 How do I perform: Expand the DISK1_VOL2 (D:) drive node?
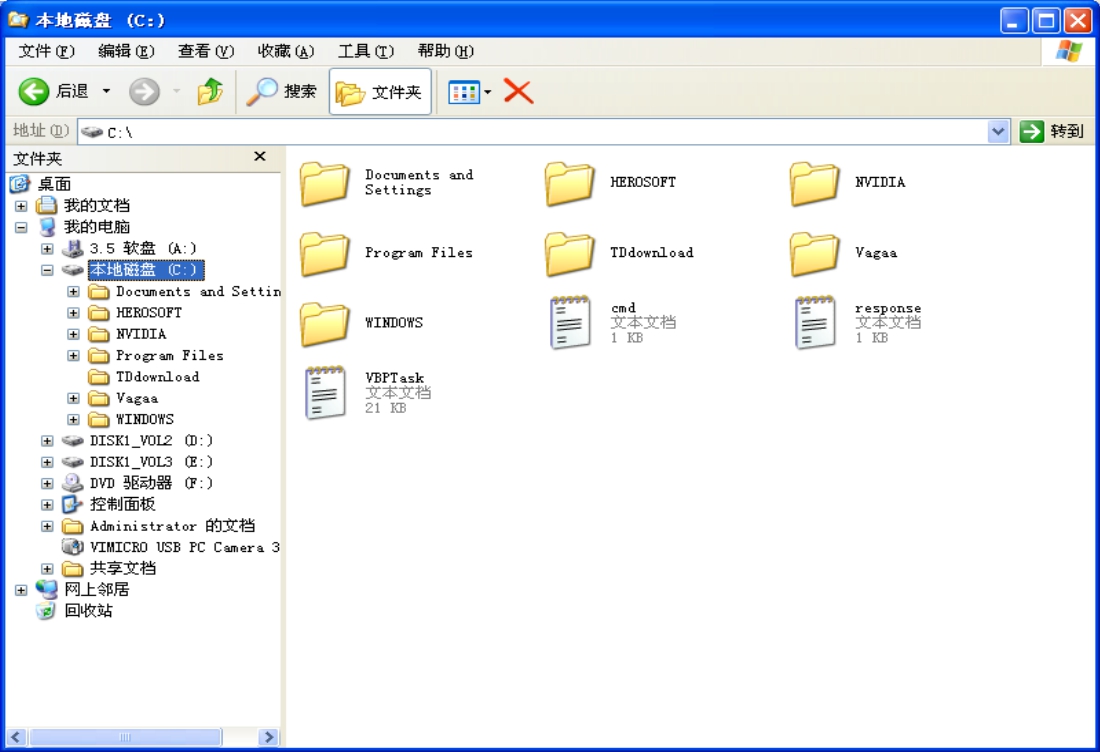tap(47, 440)
